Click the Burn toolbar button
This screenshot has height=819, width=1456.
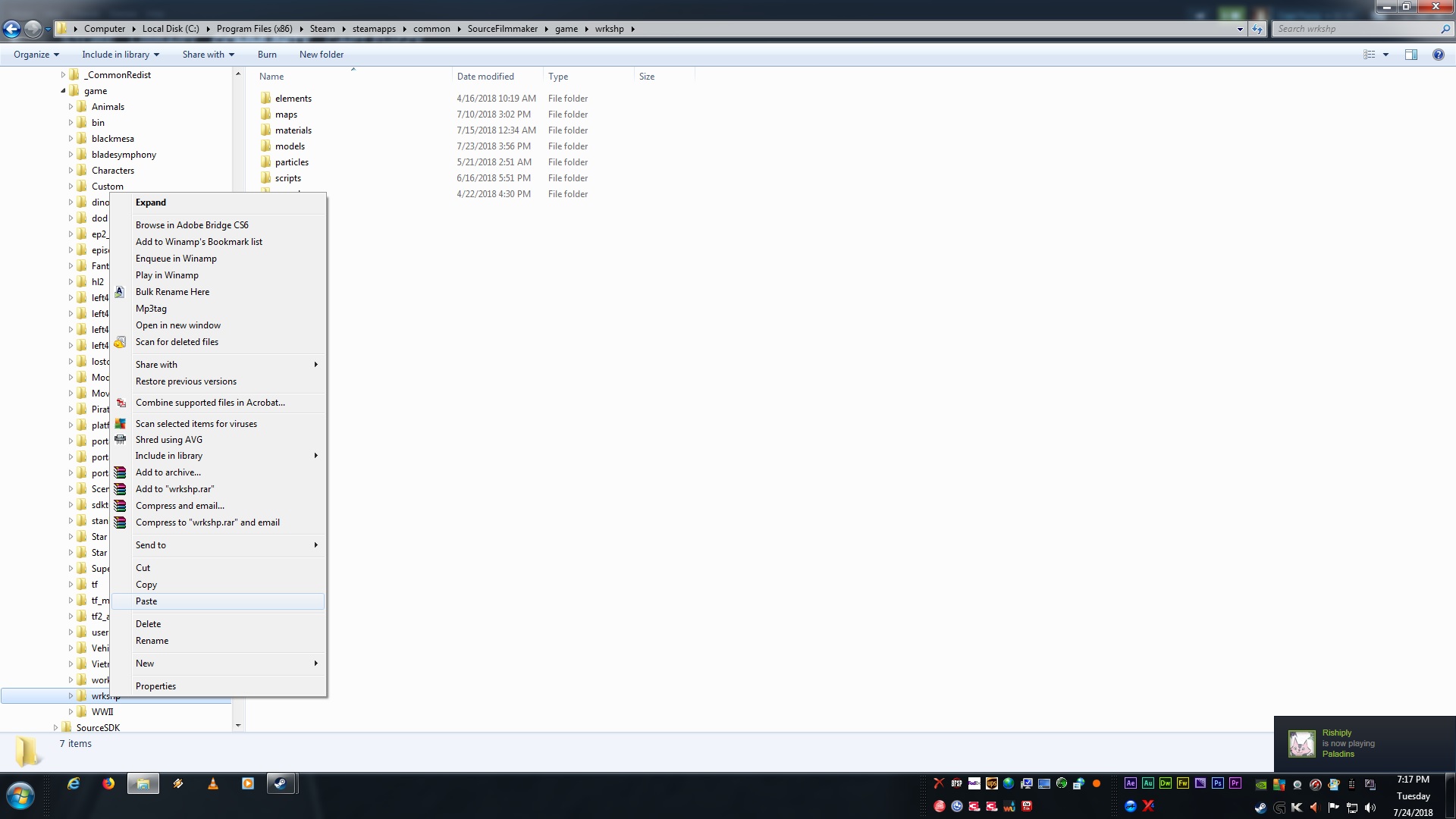pos(267,55)
